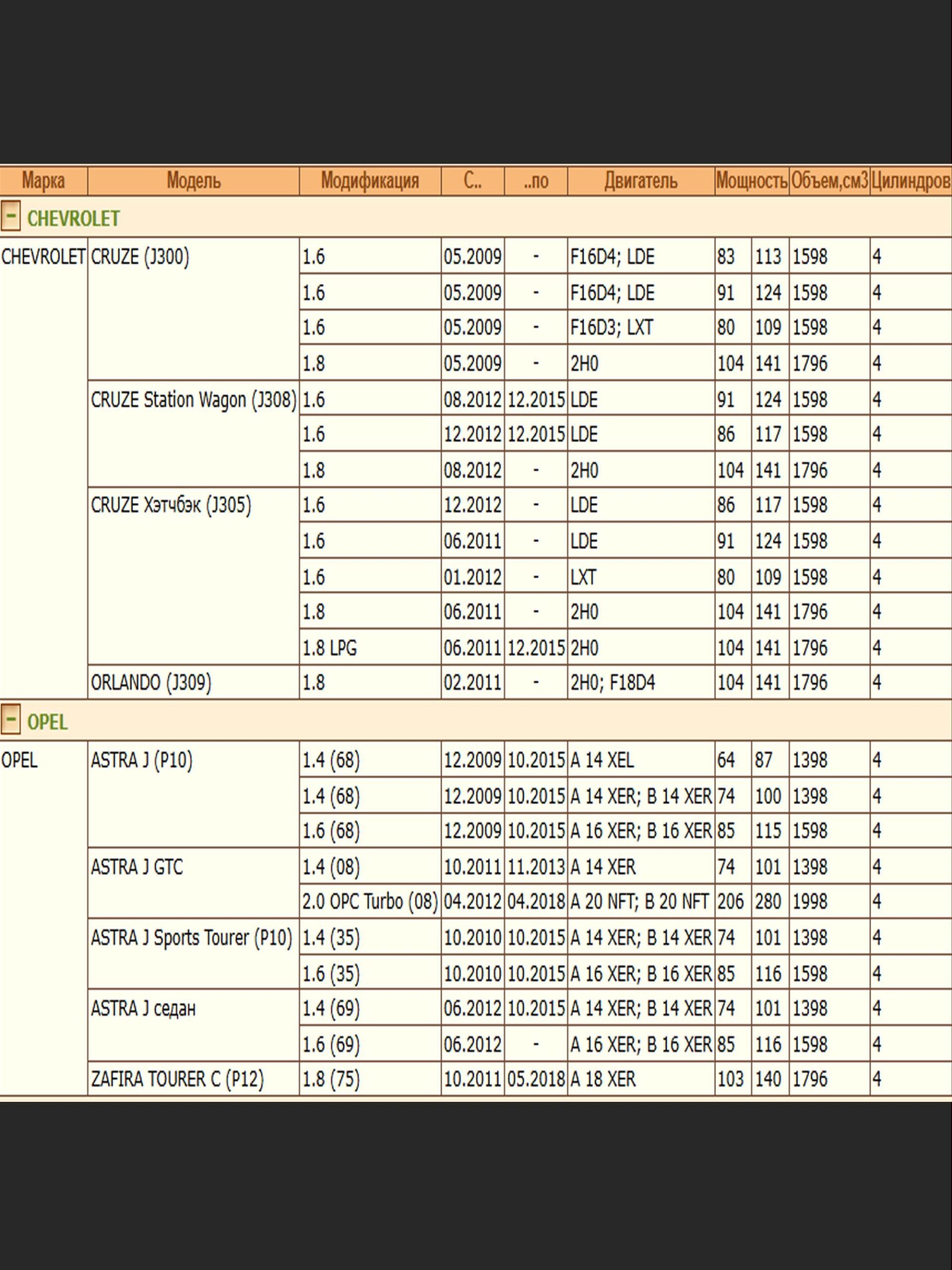Collapse the OPEL group
This screenshot has height=1270, width=952.
[10, 720]
